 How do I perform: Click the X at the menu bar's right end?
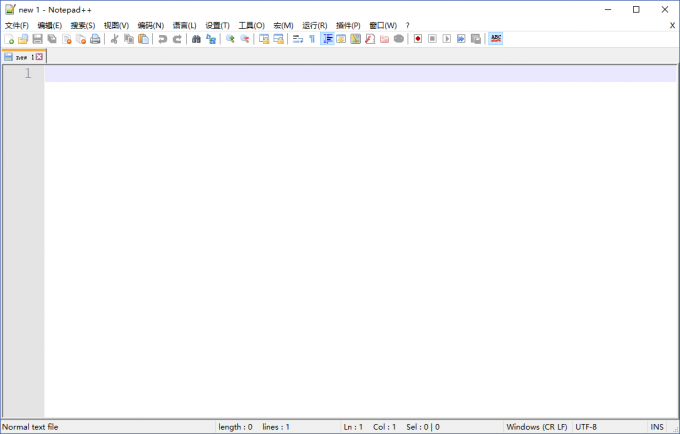coord(672,26)
